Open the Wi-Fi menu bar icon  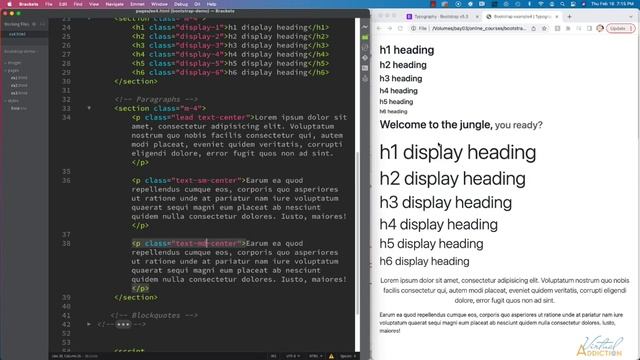point(541,4)
